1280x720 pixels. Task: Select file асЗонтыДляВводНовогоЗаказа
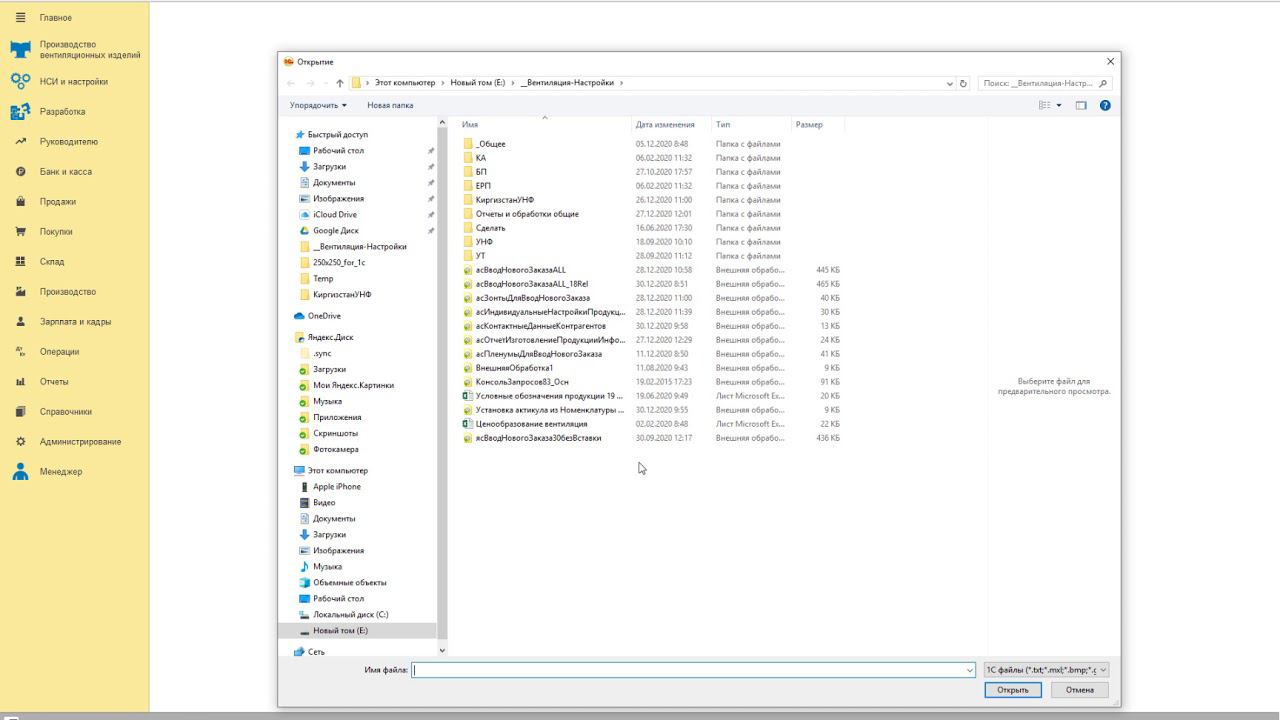[x=533, y=298]
